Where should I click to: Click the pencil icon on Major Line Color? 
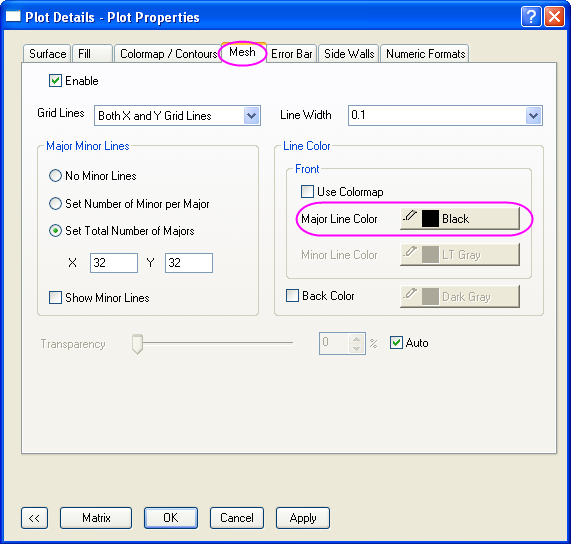(x=410, y=216)
